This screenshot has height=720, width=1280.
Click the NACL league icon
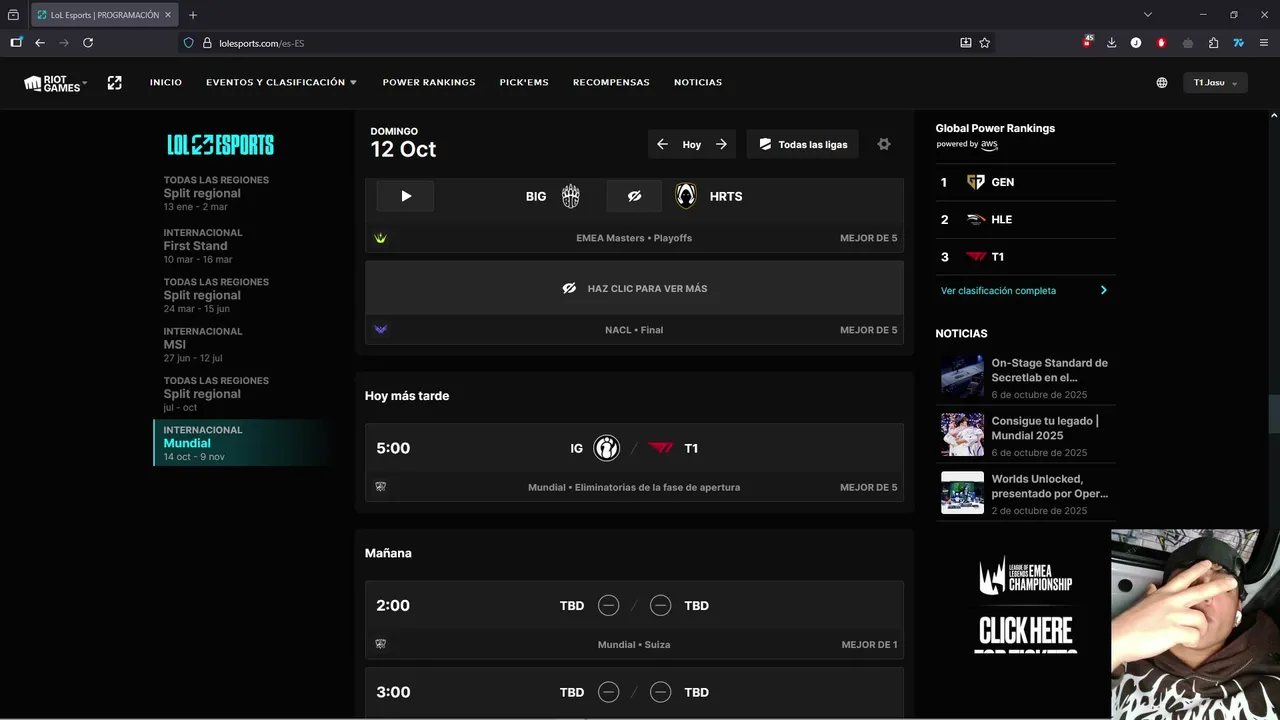380,329
